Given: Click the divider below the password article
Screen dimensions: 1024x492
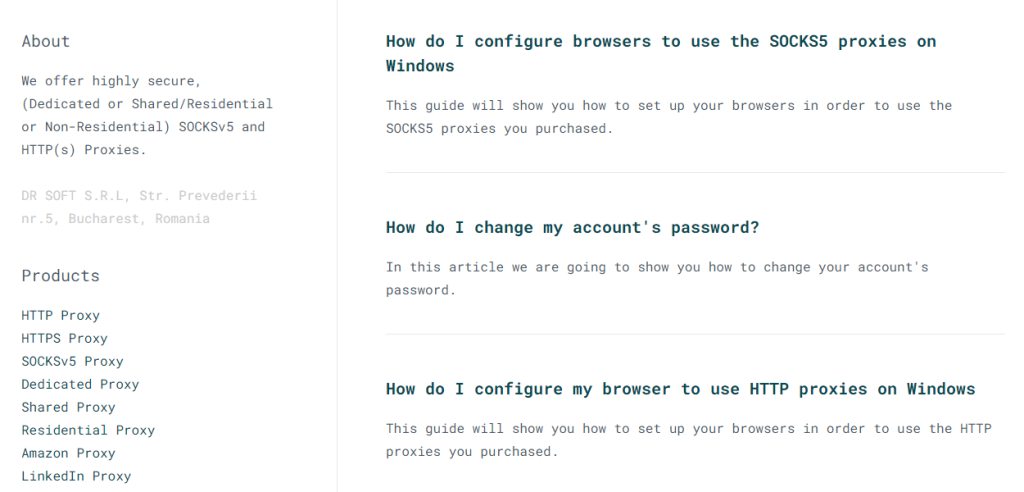Looking at the screenshot, I should pyautogui.click(x=694, y=334).
